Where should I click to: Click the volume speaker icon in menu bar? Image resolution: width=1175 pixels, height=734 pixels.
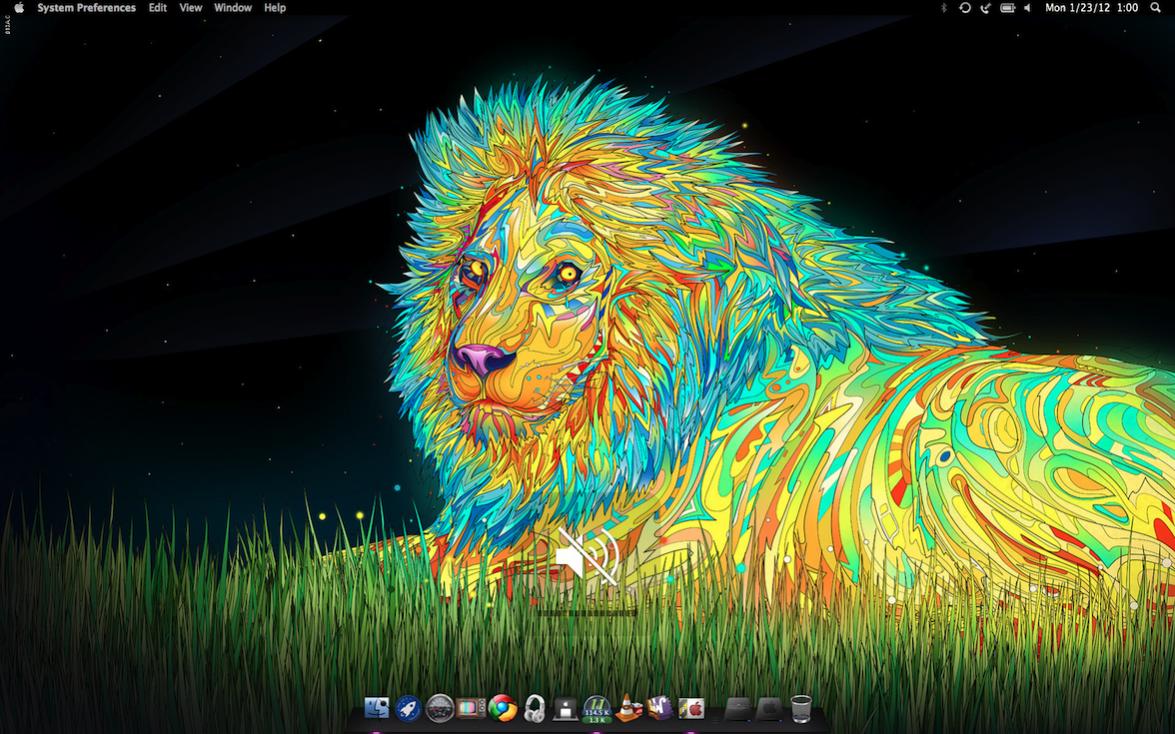(x=1027, y=7)
